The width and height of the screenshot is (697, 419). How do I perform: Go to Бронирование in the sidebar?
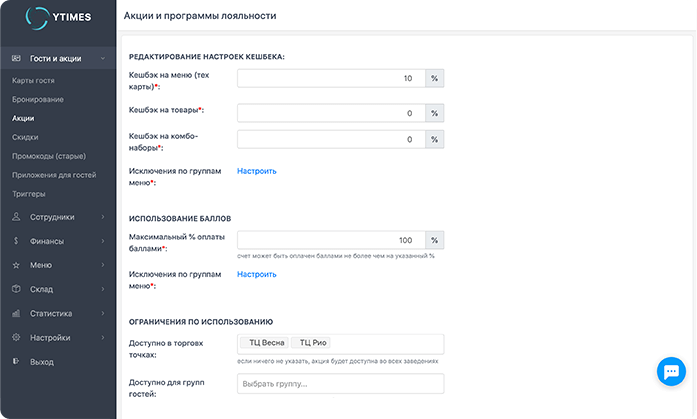[x=37, y=99]
